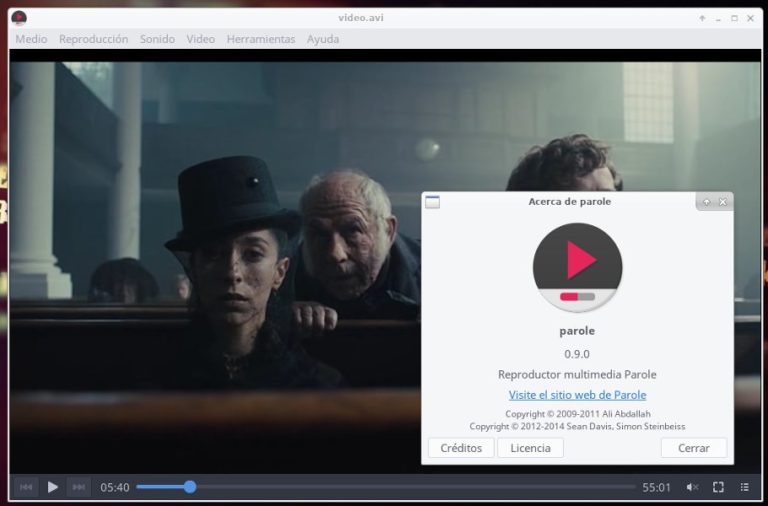Maximize the video.avi window
This screenshot has height=506, width=768.
click(x=734, y=18)
